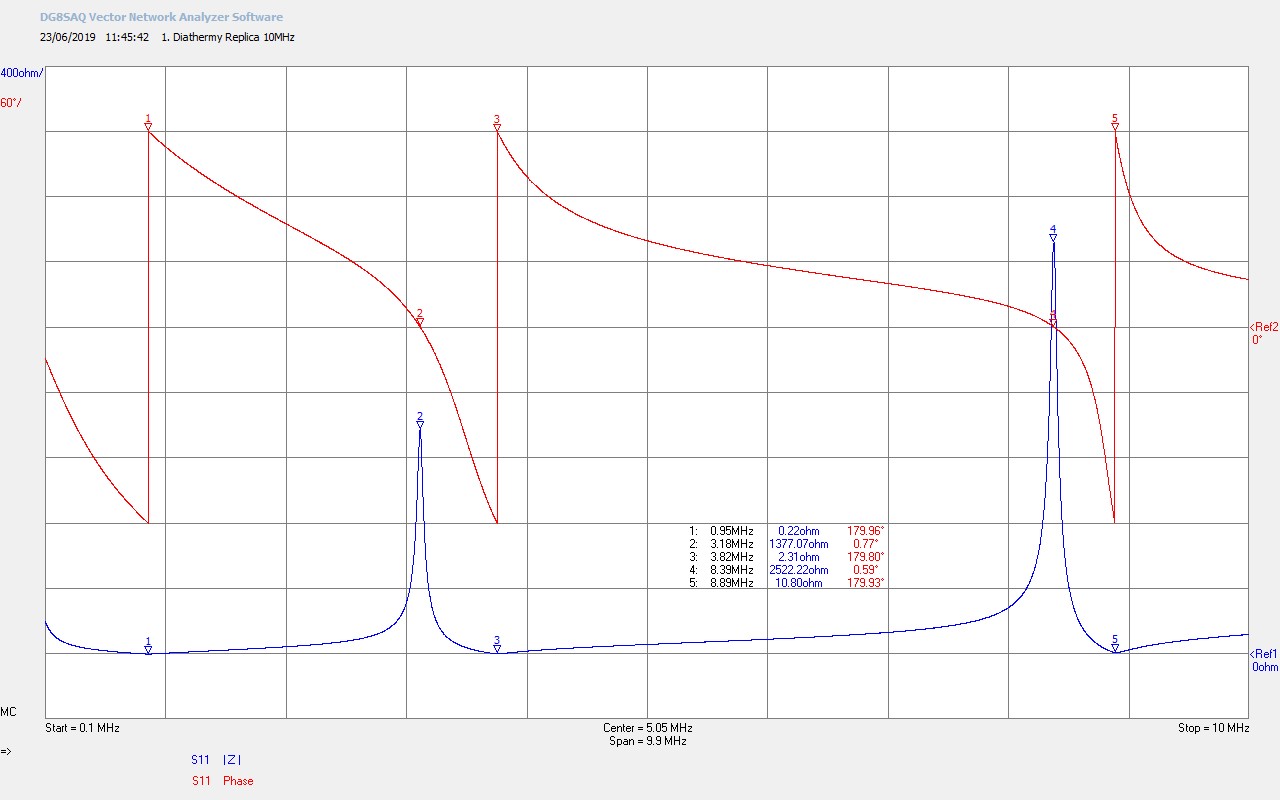The height and width of the screenshot is (800, 1280).
Task: Click marker 1 row 0.95MHz in table
Action: tap(787, 531)
